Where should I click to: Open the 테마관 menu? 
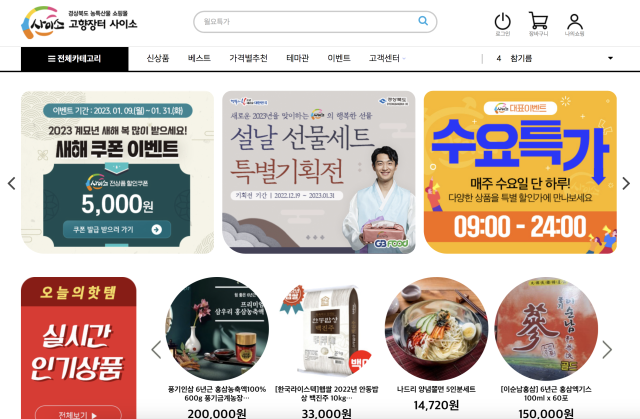click(298, 58)
